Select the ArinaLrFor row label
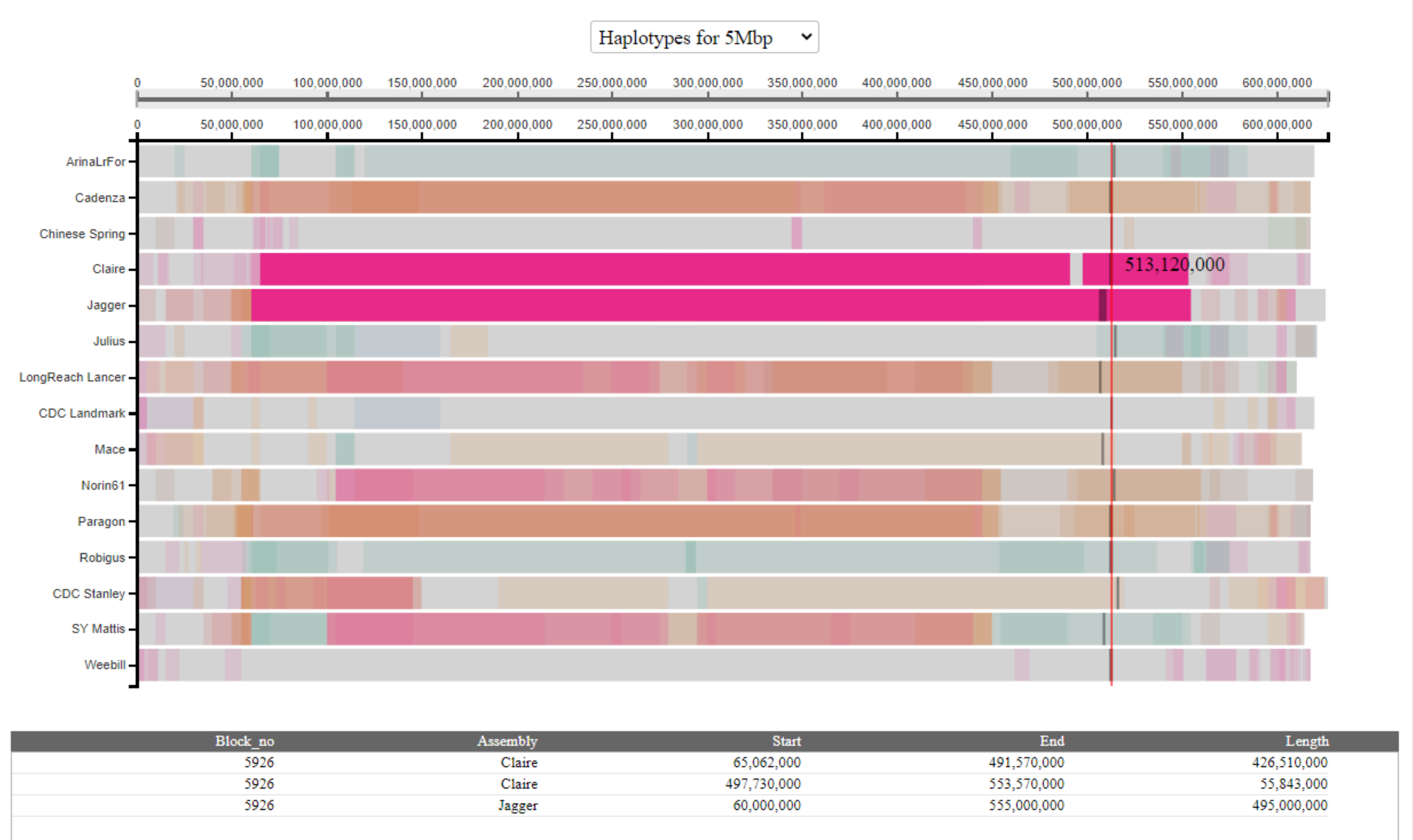 point(95,162)
